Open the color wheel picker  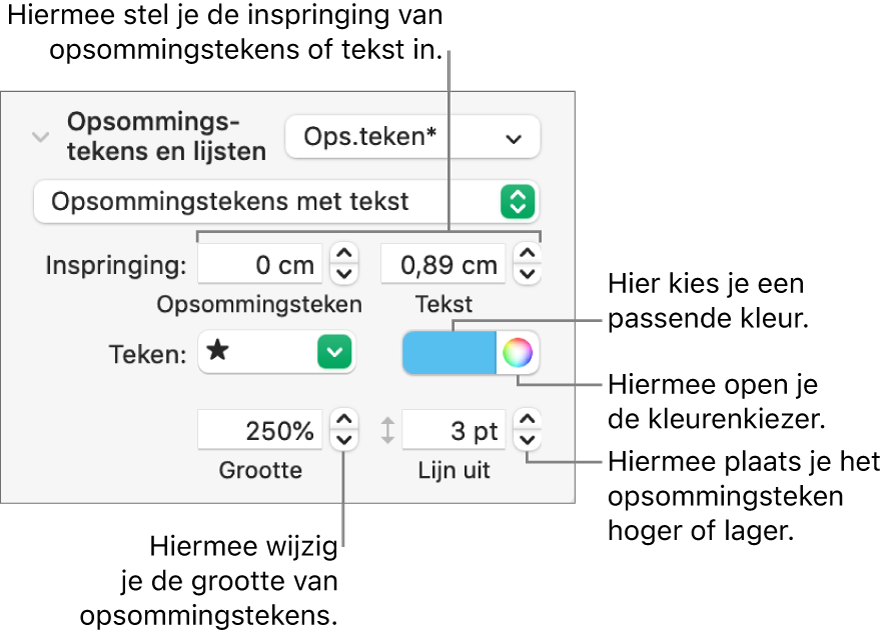[518, 353]
